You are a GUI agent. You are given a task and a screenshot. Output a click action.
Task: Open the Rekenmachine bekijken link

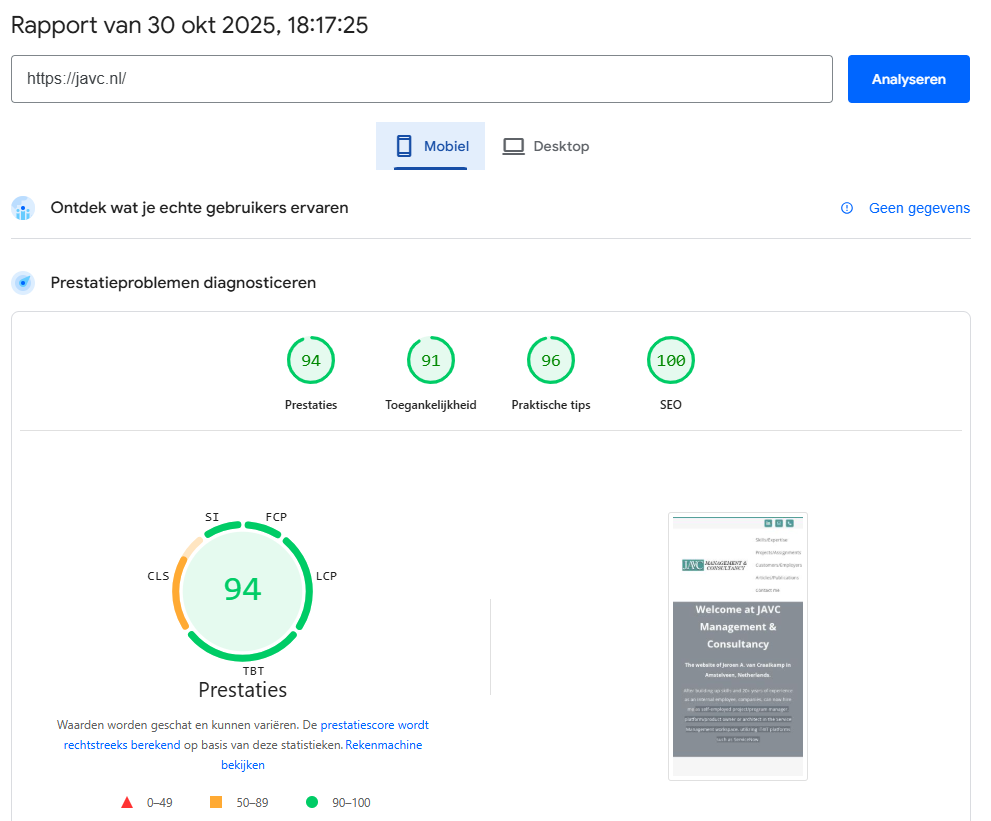383,745
